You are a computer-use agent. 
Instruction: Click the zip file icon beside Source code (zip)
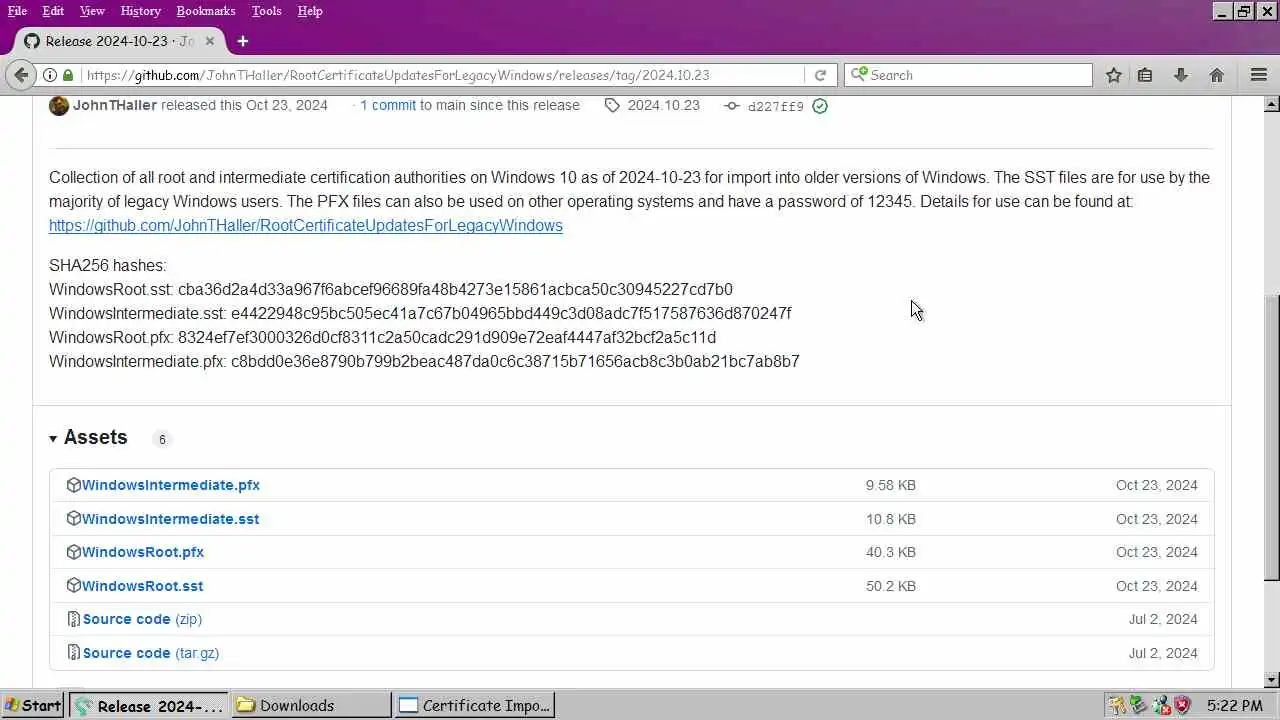coord(73,619)
